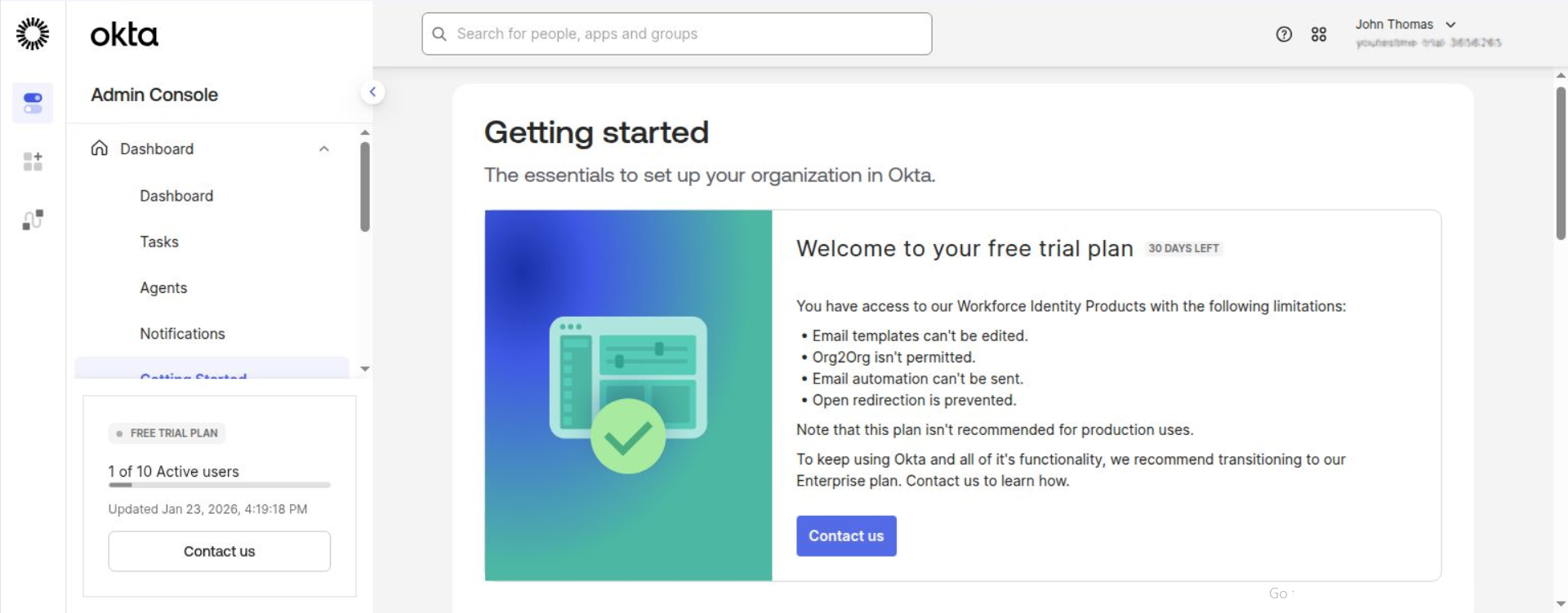Viewport: 1568px width, 613px height.
Task: Click the Dashboard home icon
Action: click(x=100, y=149)
